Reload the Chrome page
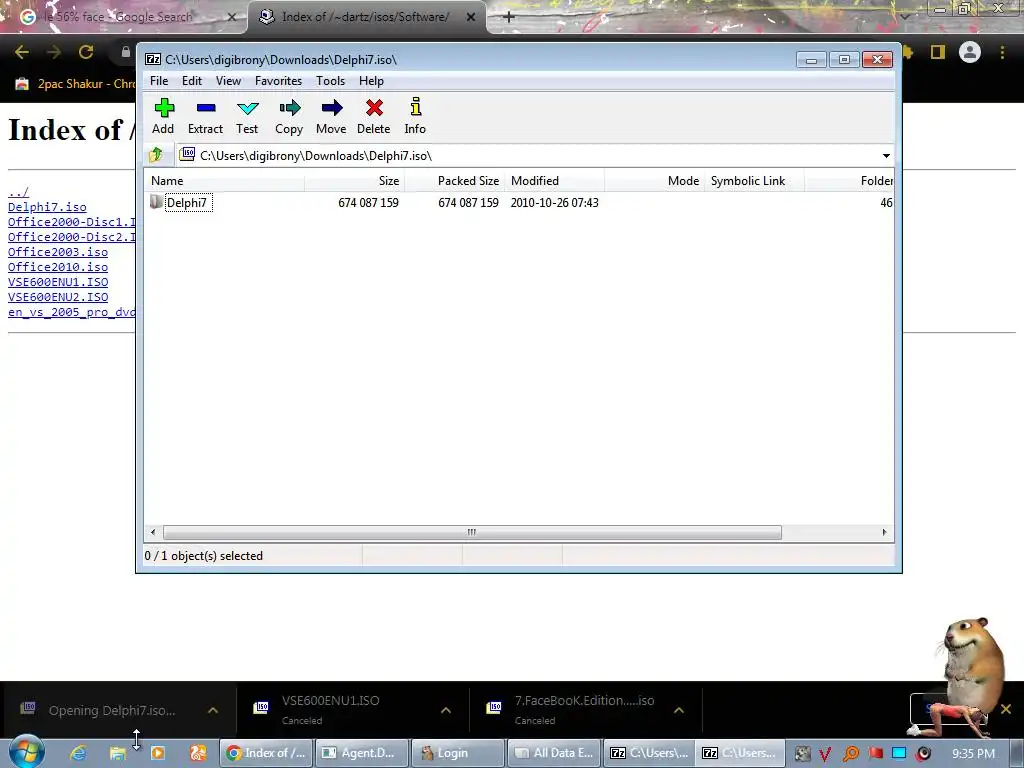Image resolution: width=1024 pixels, height=768 pixels. pyautogui.click(x=86, y=52)
